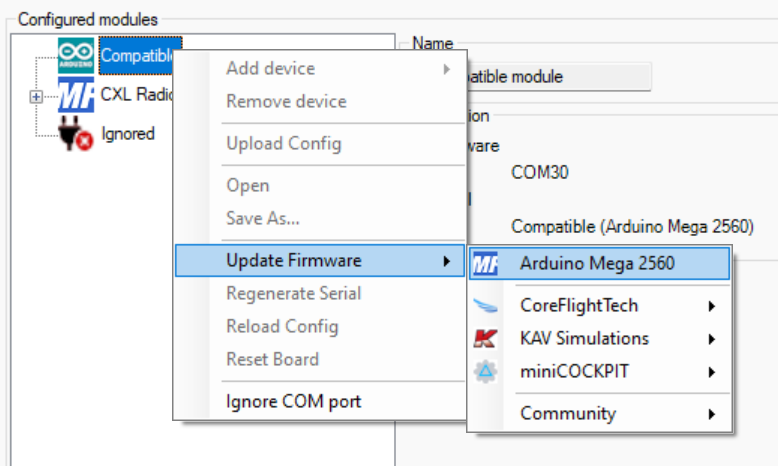Click the CoreFlightTech wing icon

[485, 305]
